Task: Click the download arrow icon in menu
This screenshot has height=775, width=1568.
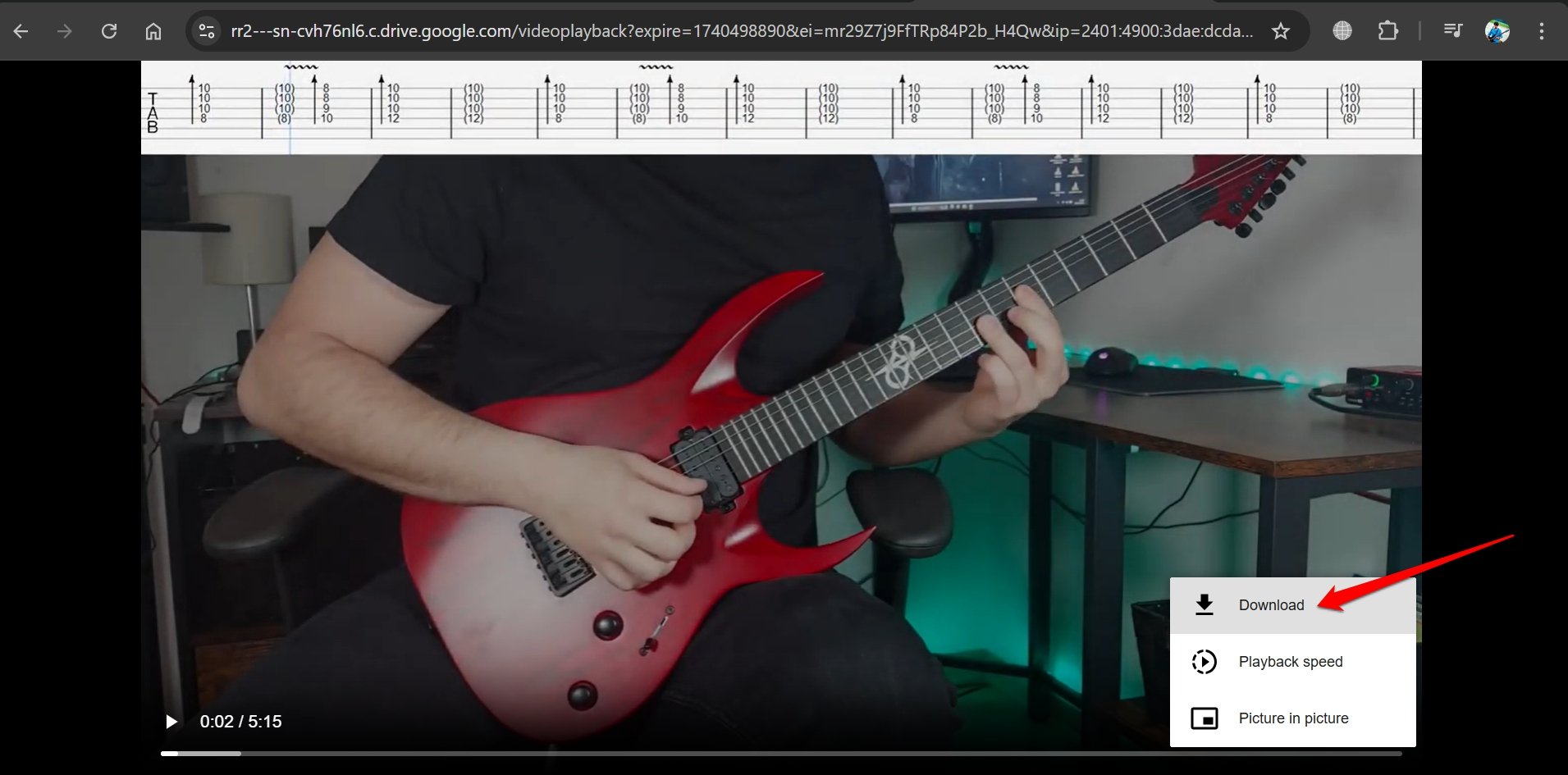Action: coord(1204,605)
